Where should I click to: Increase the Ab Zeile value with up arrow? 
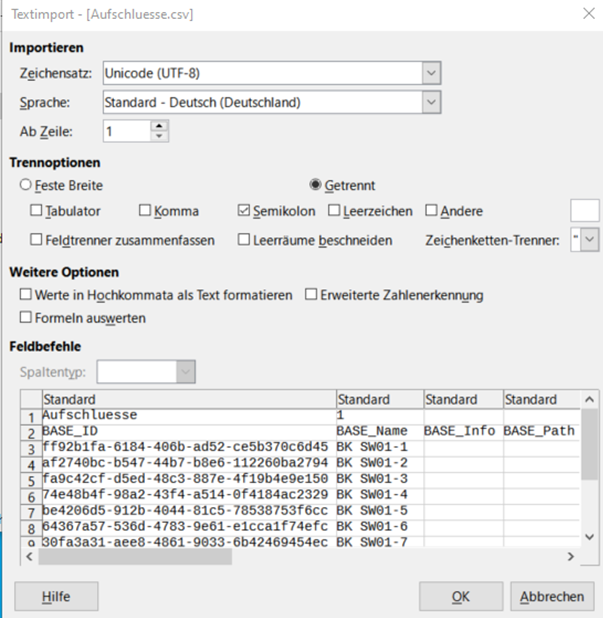pos(159,127)
